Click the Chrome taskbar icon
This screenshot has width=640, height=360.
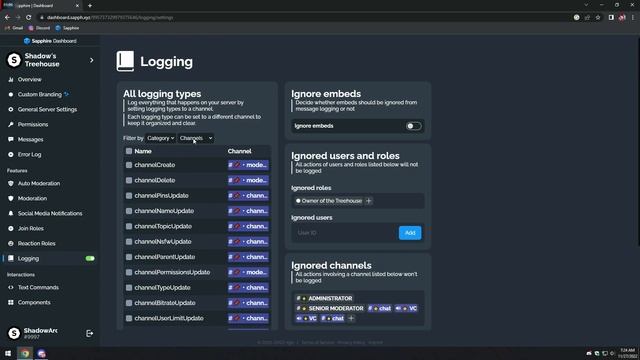[25, 353]
